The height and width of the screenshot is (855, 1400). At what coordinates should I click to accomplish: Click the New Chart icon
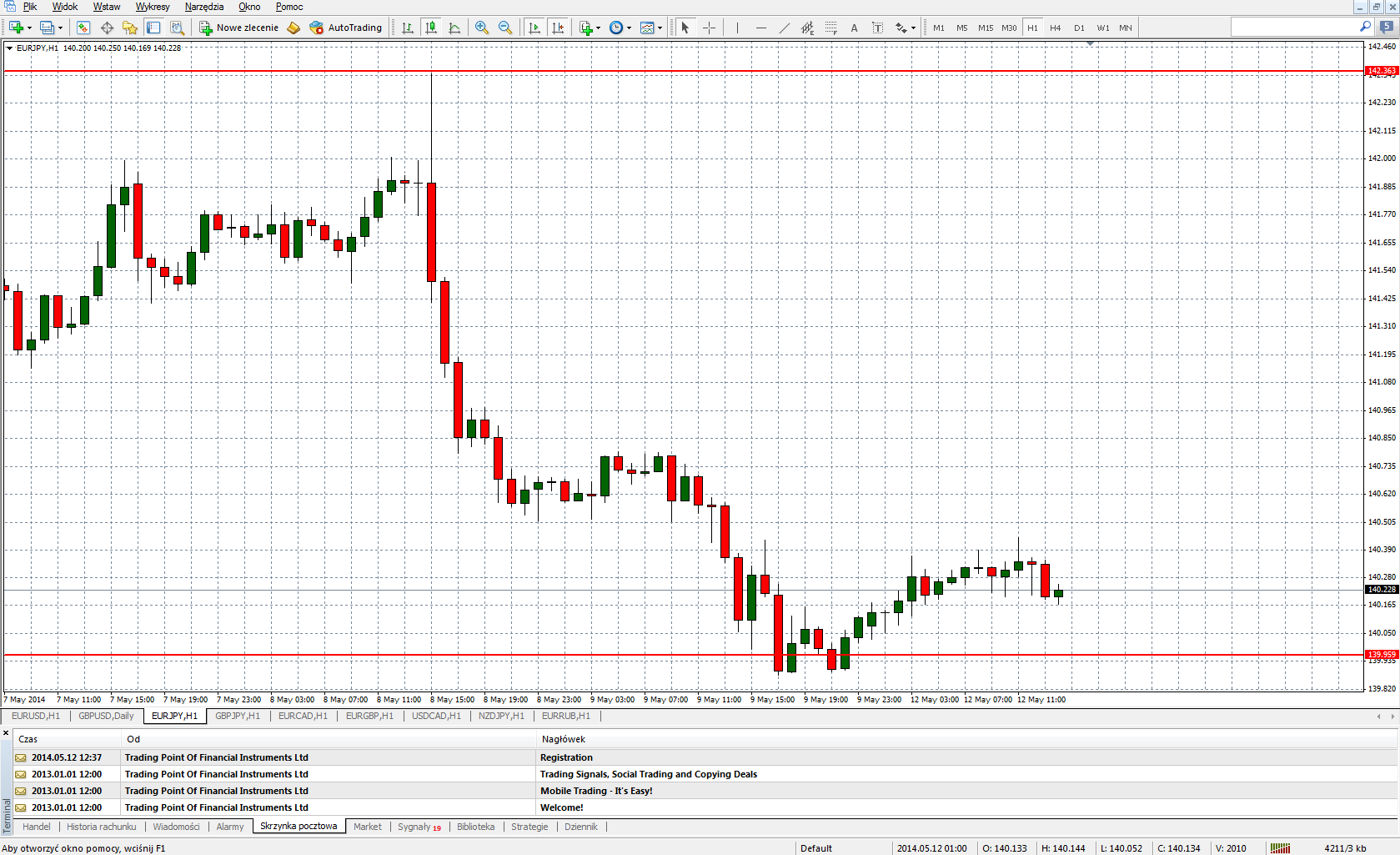point(16,28)
